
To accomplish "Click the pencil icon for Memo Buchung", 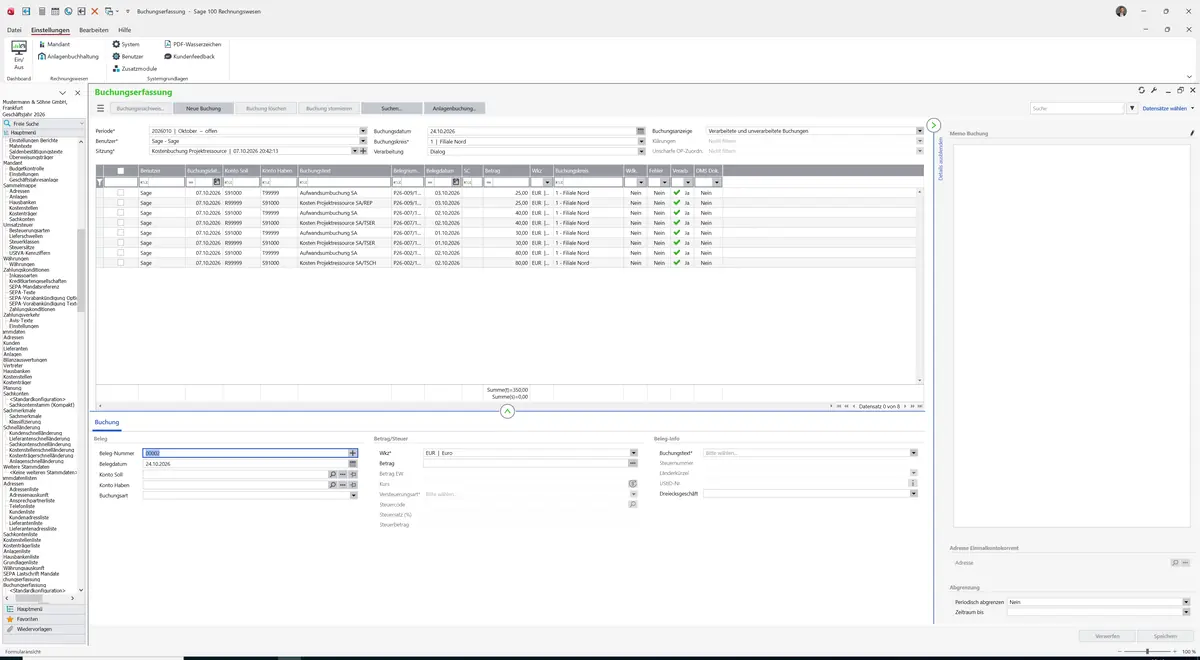I will pyautogui.click(x=1192, y=133).
